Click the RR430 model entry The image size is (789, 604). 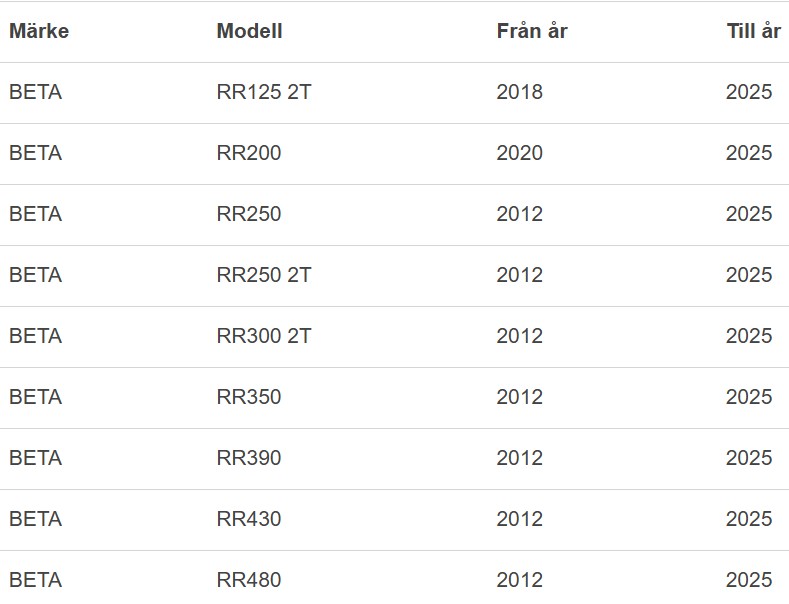pyautogui.click(x=249, y=519)
